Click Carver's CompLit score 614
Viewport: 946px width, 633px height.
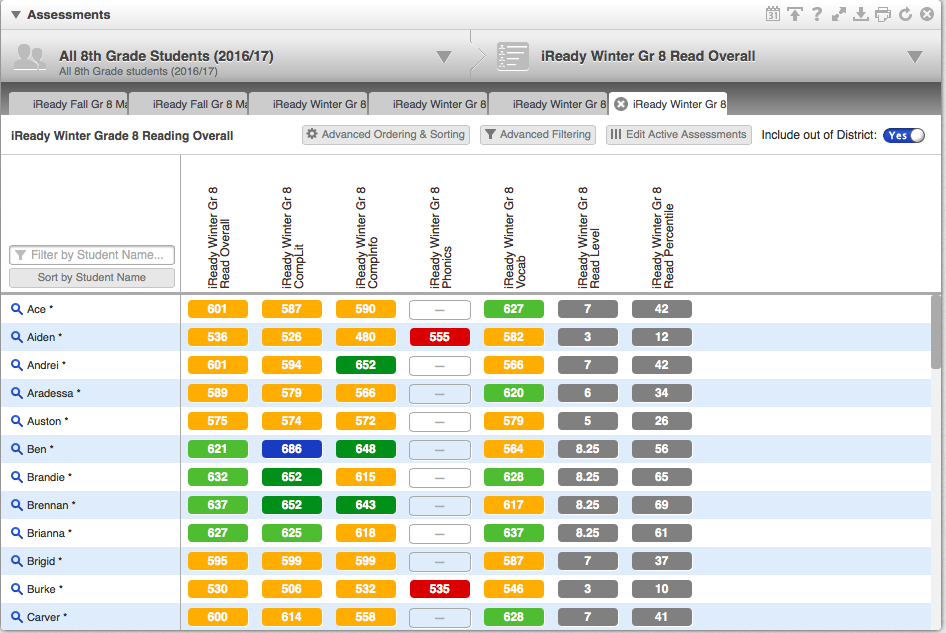(x=291, y=617)
